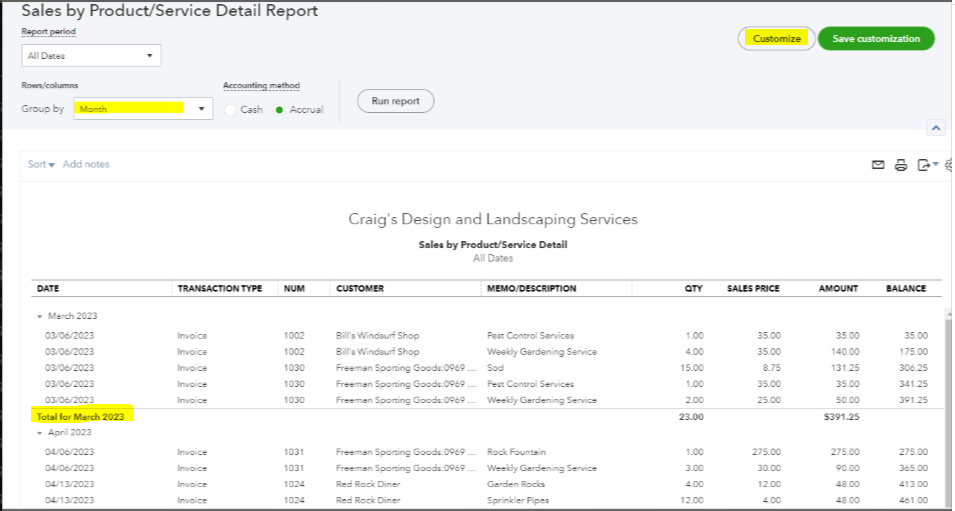Click the 8.75 sales price value
This screenshot has width=955, height=511.
(770, 368)
